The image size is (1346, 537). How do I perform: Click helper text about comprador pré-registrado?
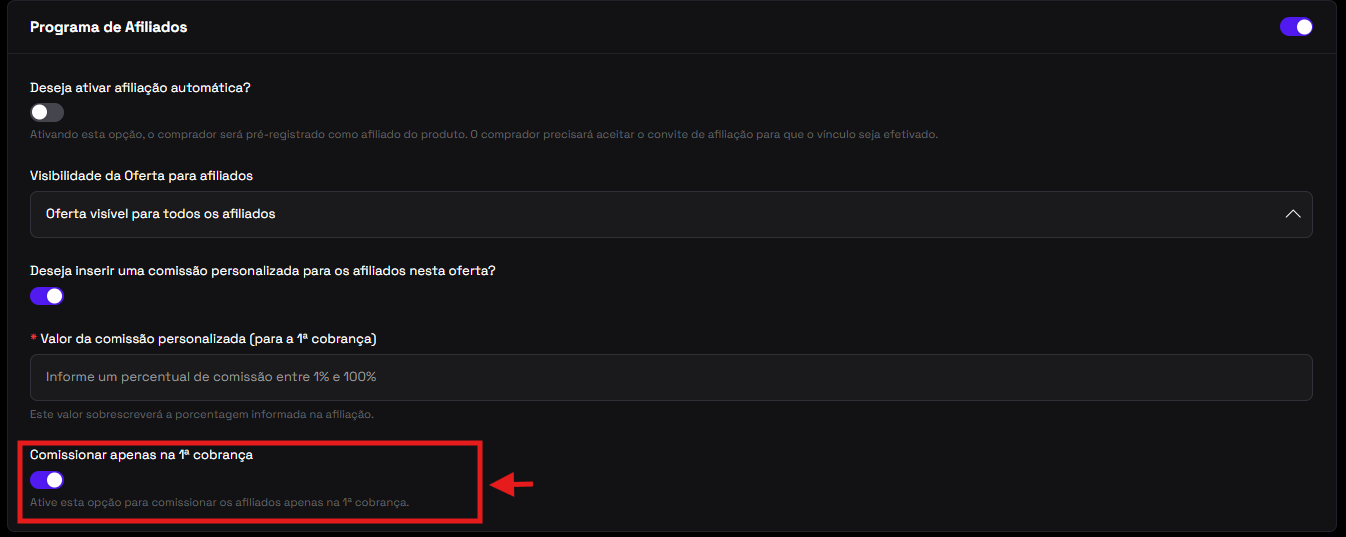click(x=484, y=134)
